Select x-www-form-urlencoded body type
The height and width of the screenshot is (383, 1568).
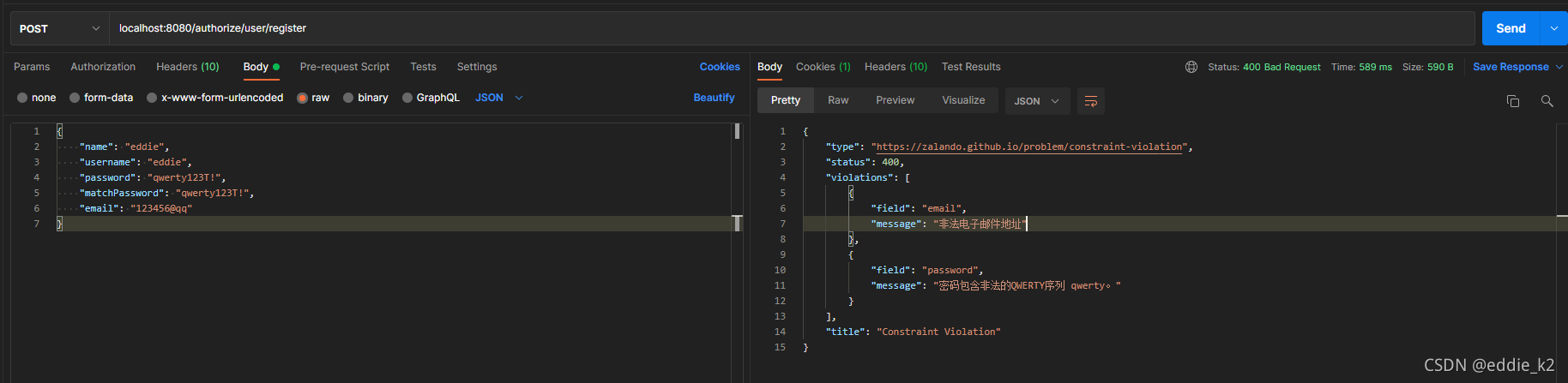tap(214, 98)
